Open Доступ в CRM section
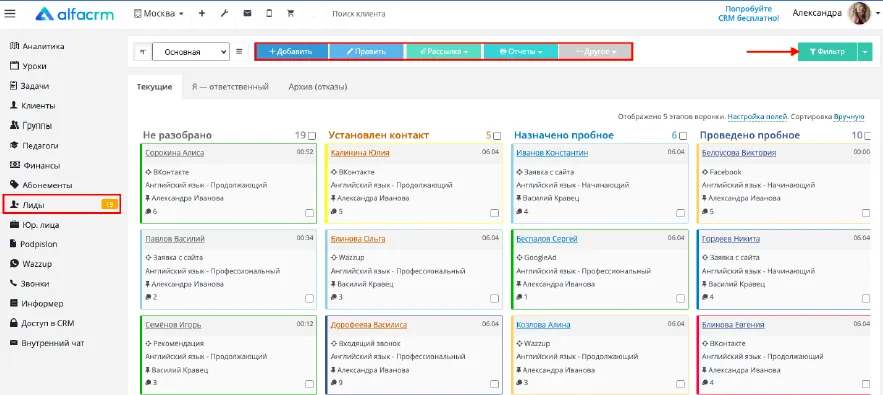 (x=42, y=323)
